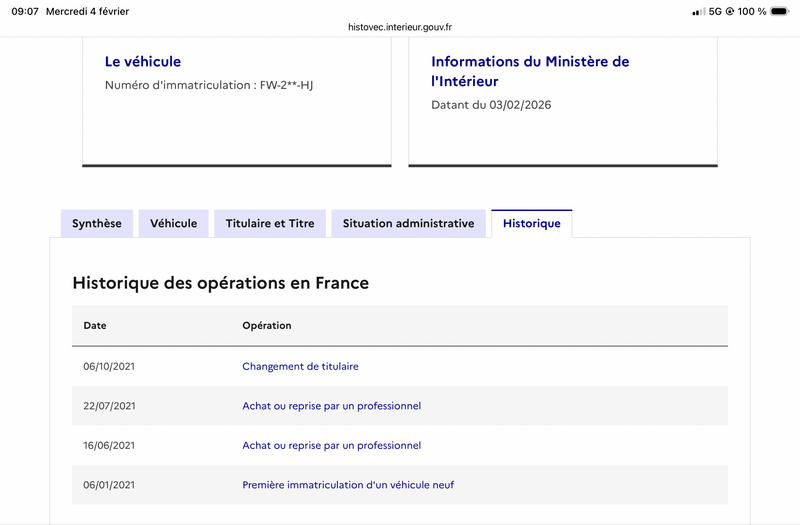
Task: Tap the 09:07 clock in status bar
Action: pos(25,12)
